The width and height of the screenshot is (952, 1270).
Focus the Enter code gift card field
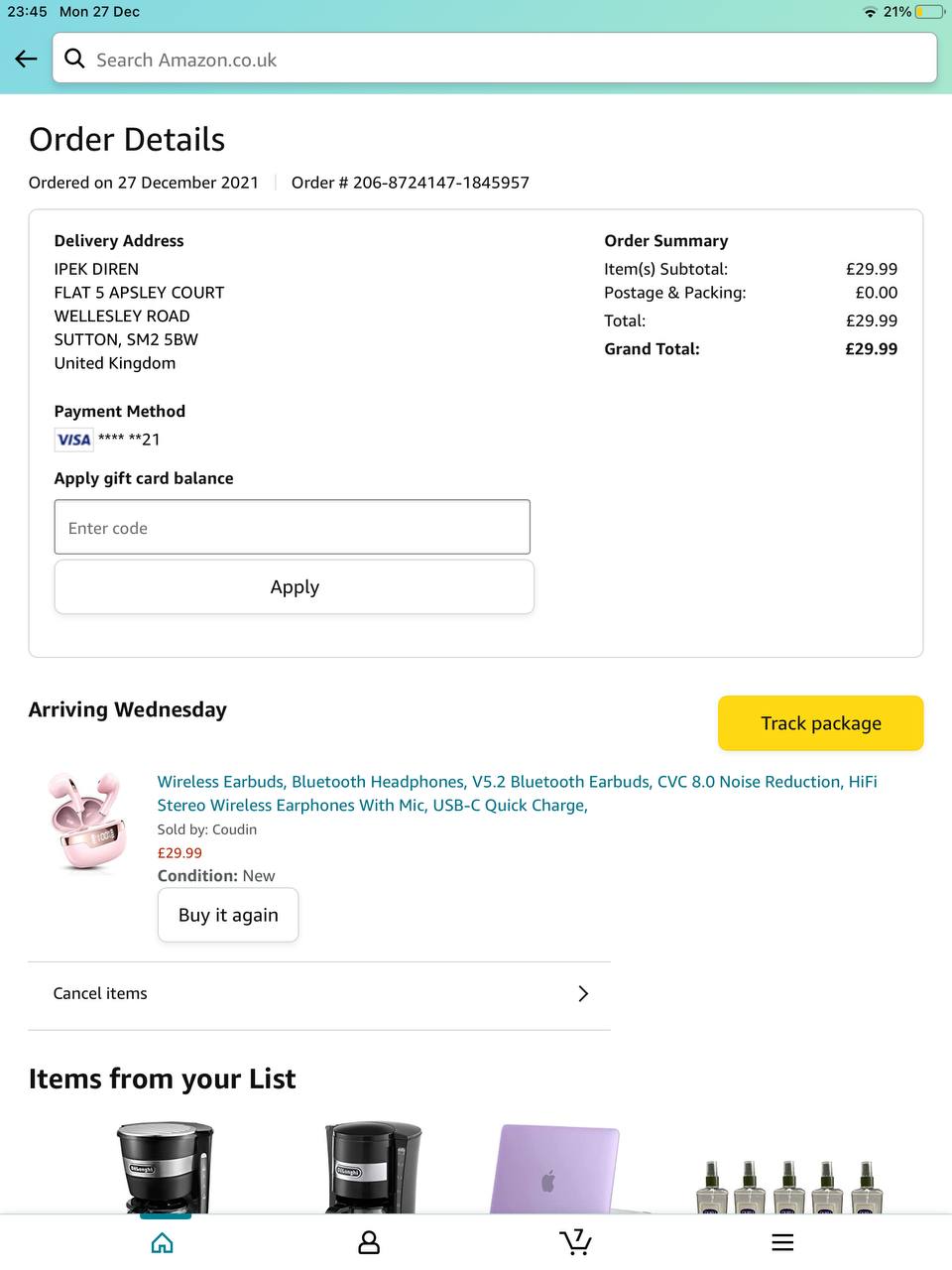(293, 528)
